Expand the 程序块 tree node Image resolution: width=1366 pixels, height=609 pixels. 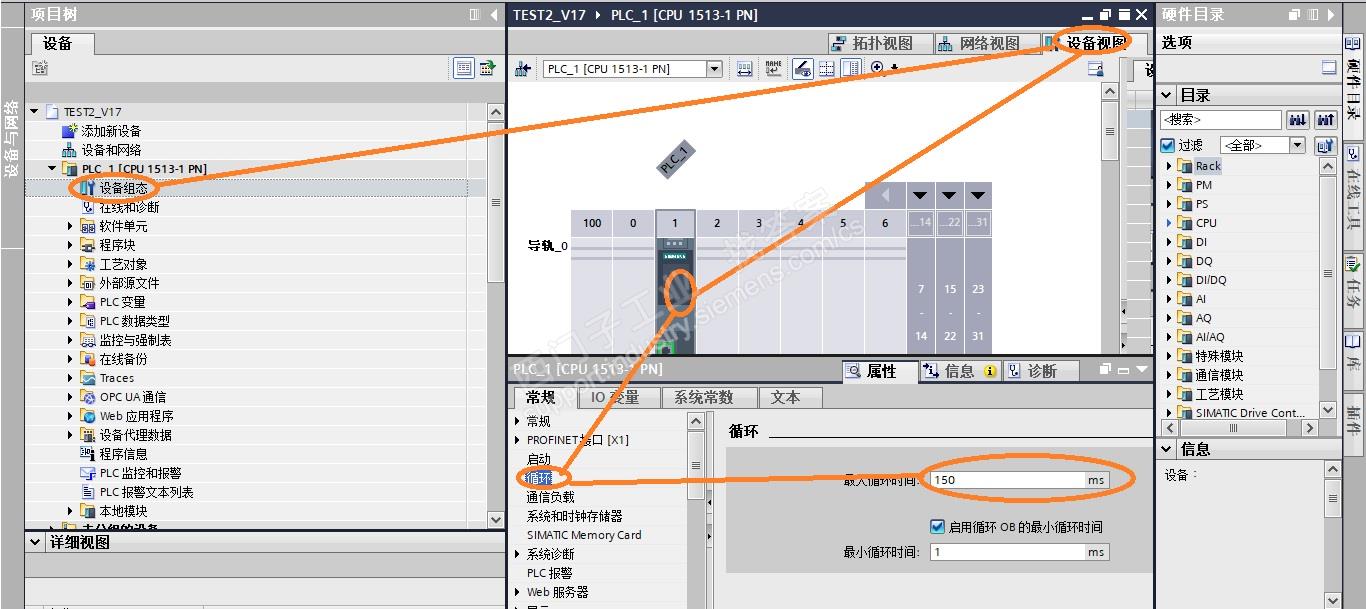click(70, 245)
